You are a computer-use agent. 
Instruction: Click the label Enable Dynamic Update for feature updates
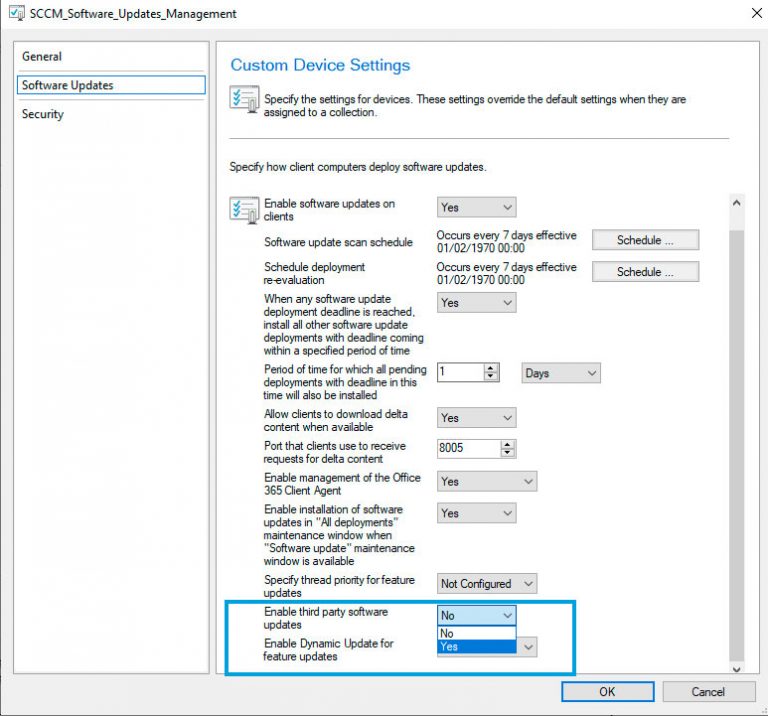pyautogui.click(x=328, y=650)
